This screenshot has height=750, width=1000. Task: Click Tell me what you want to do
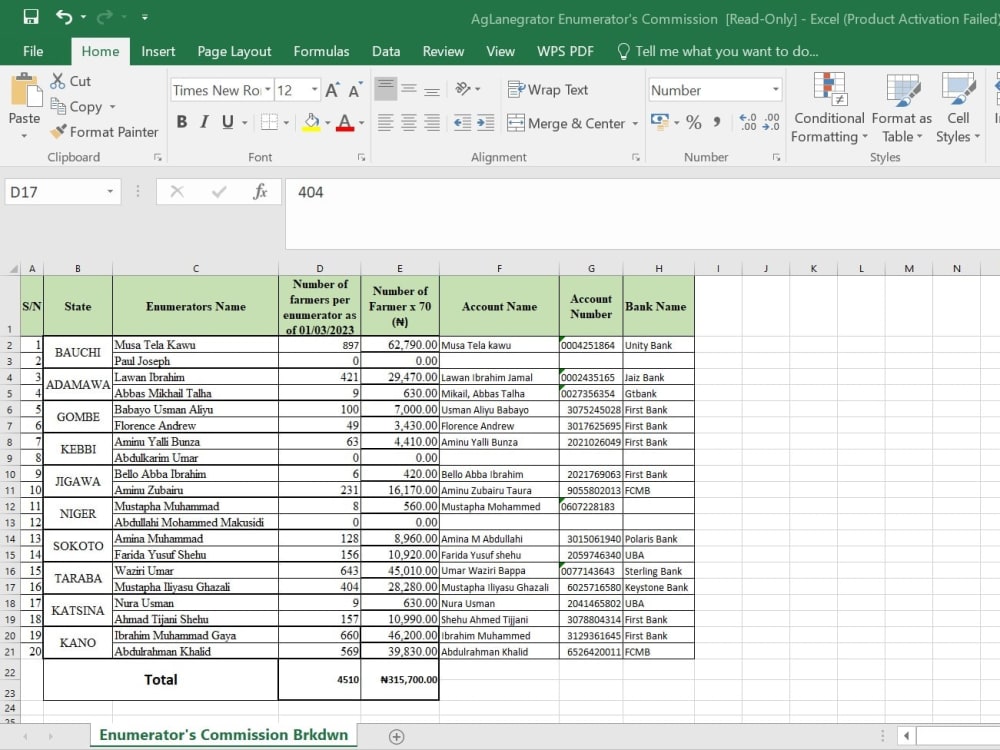click(x=718, y=51)
